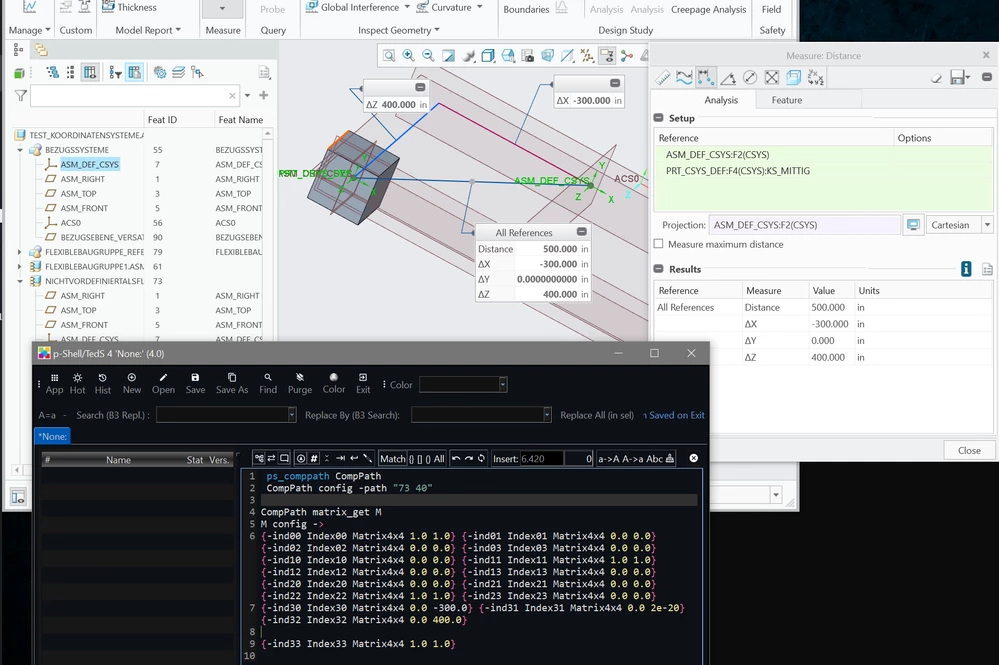Click the Repaint icon in graphics toolbar
999x665 pixels.
click(449, 56)
